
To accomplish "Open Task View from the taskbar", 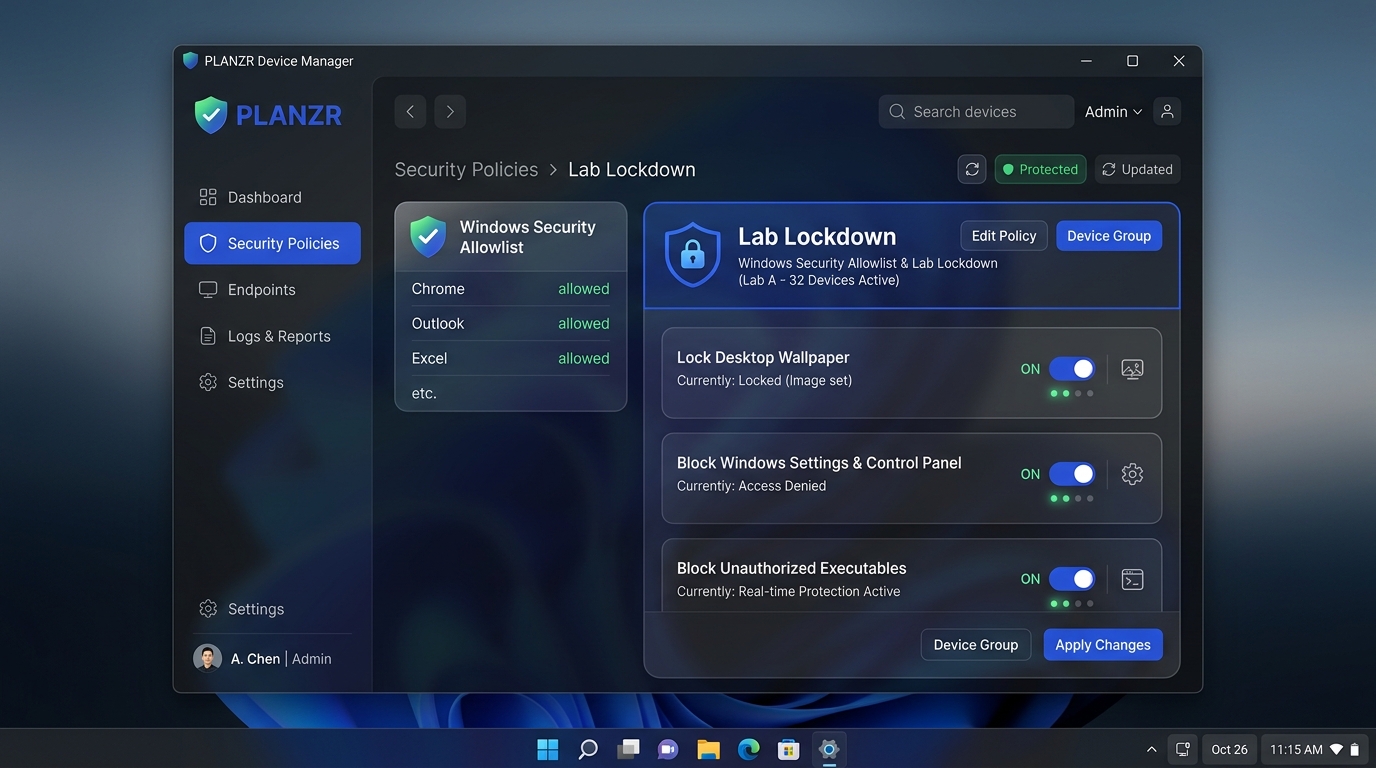I will click(x=628, y=749).
